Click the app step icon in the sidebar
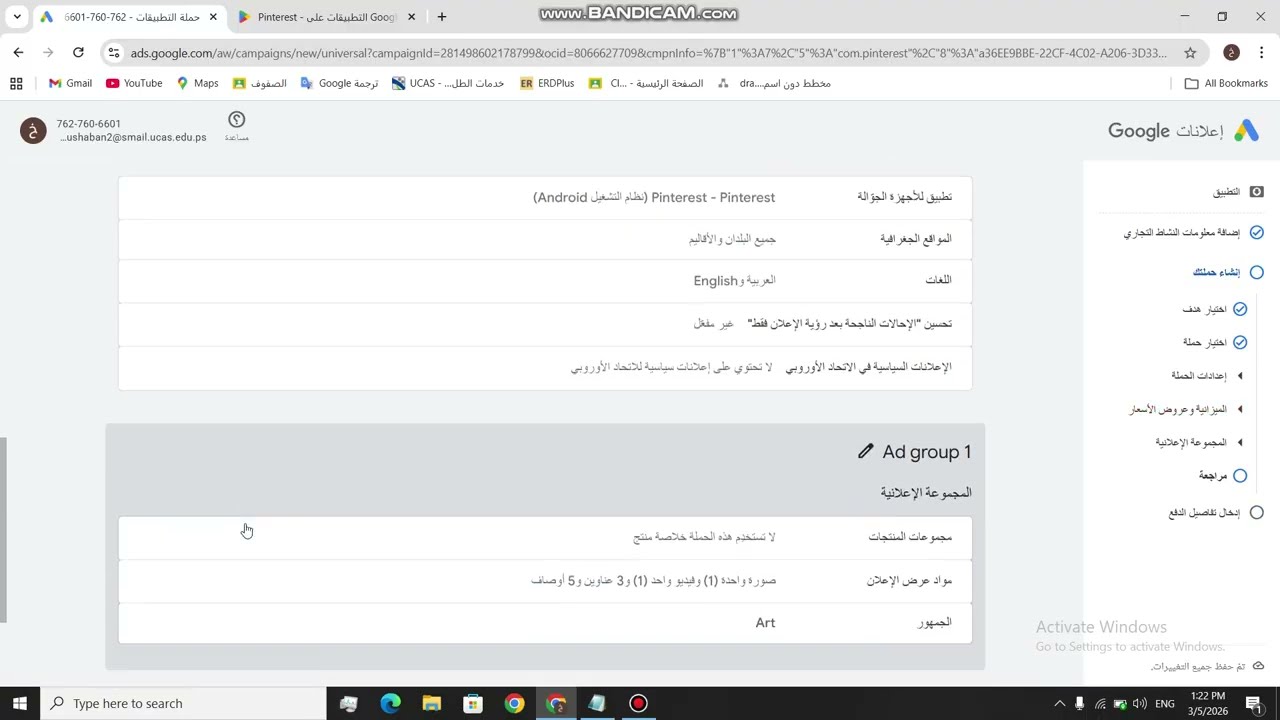This screenshot has height=720, width=1280. (x=1257, y=192)
